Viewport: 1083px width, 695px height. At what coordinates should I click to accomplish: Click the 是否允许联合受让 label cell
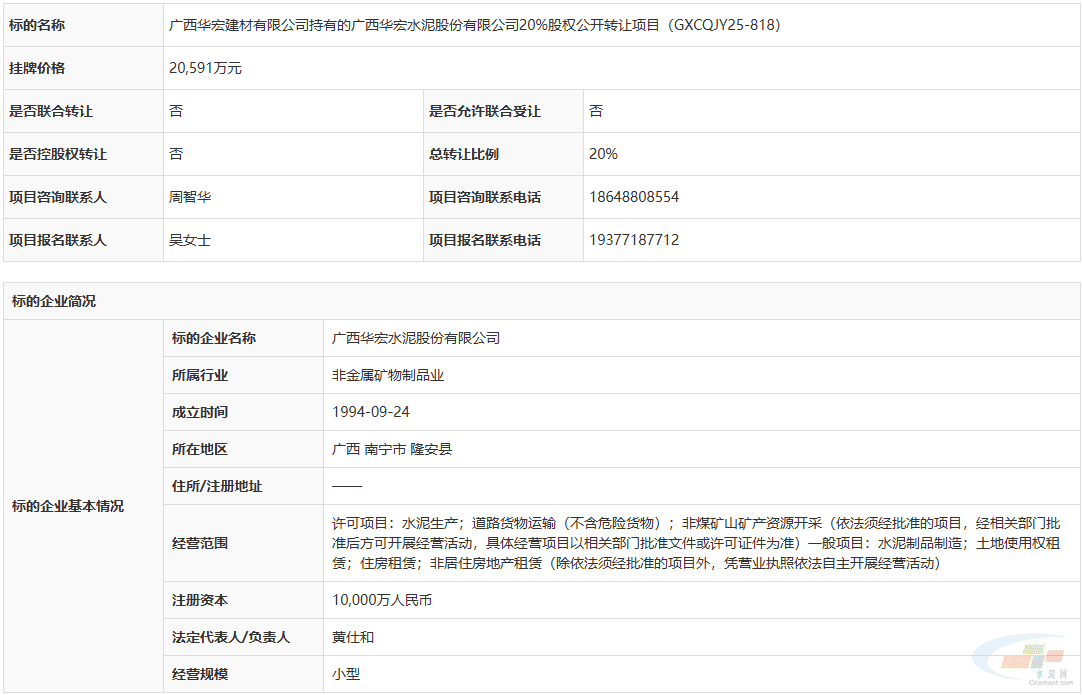tap(485, 111)
